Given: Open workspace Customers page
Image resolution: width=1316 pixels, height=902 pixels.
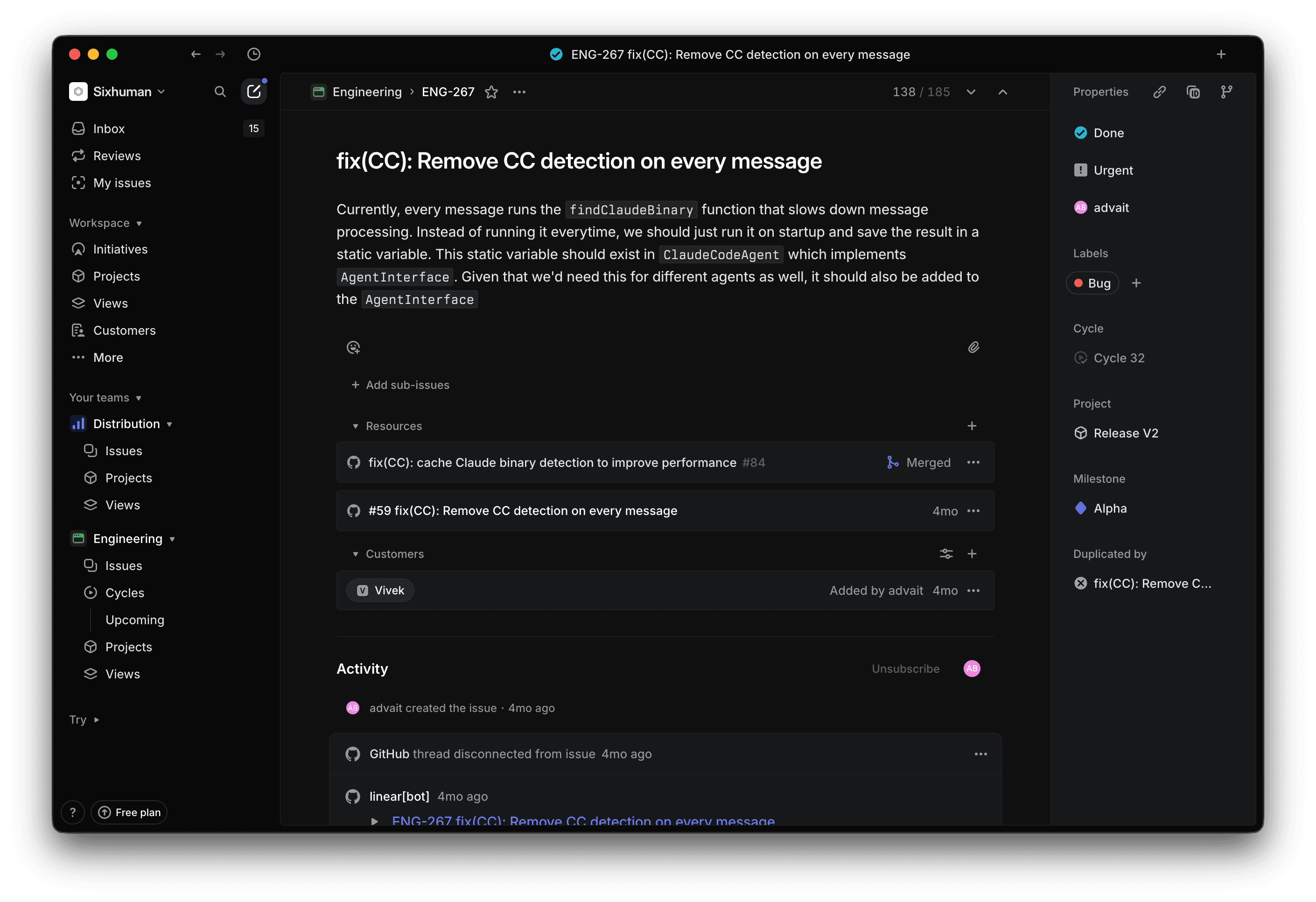Looking at the screenshot, I should tap(167, 331).
